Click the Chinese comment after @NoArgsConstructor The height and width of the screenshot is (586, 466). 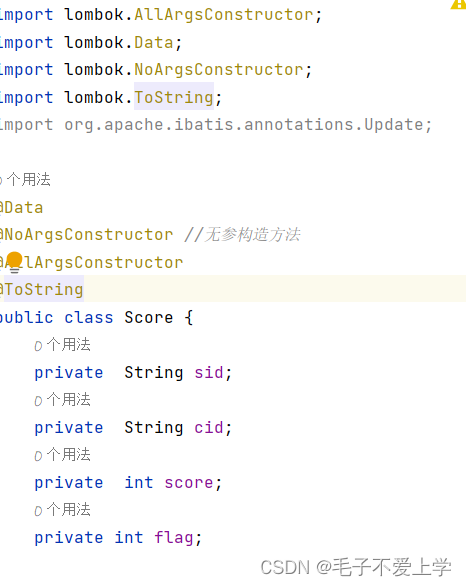tap(242, 235)
